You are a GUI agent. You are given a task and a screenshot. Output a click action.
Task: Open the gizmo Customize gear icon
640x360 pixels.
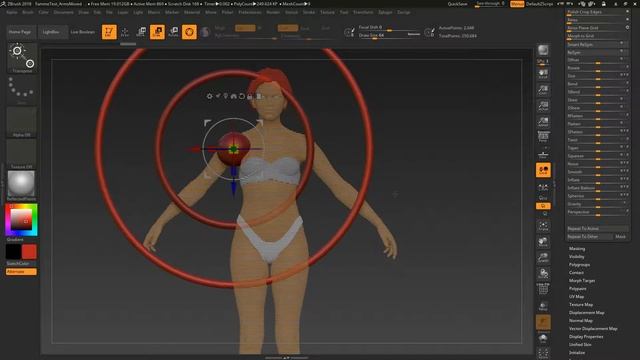[x=209, y=96]
